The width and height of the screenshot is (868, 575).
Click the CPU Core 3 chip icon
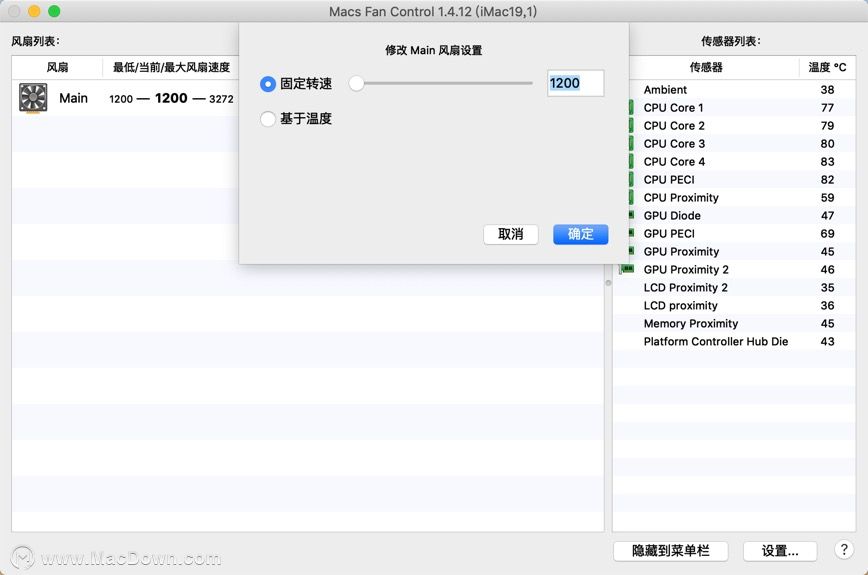631,143
